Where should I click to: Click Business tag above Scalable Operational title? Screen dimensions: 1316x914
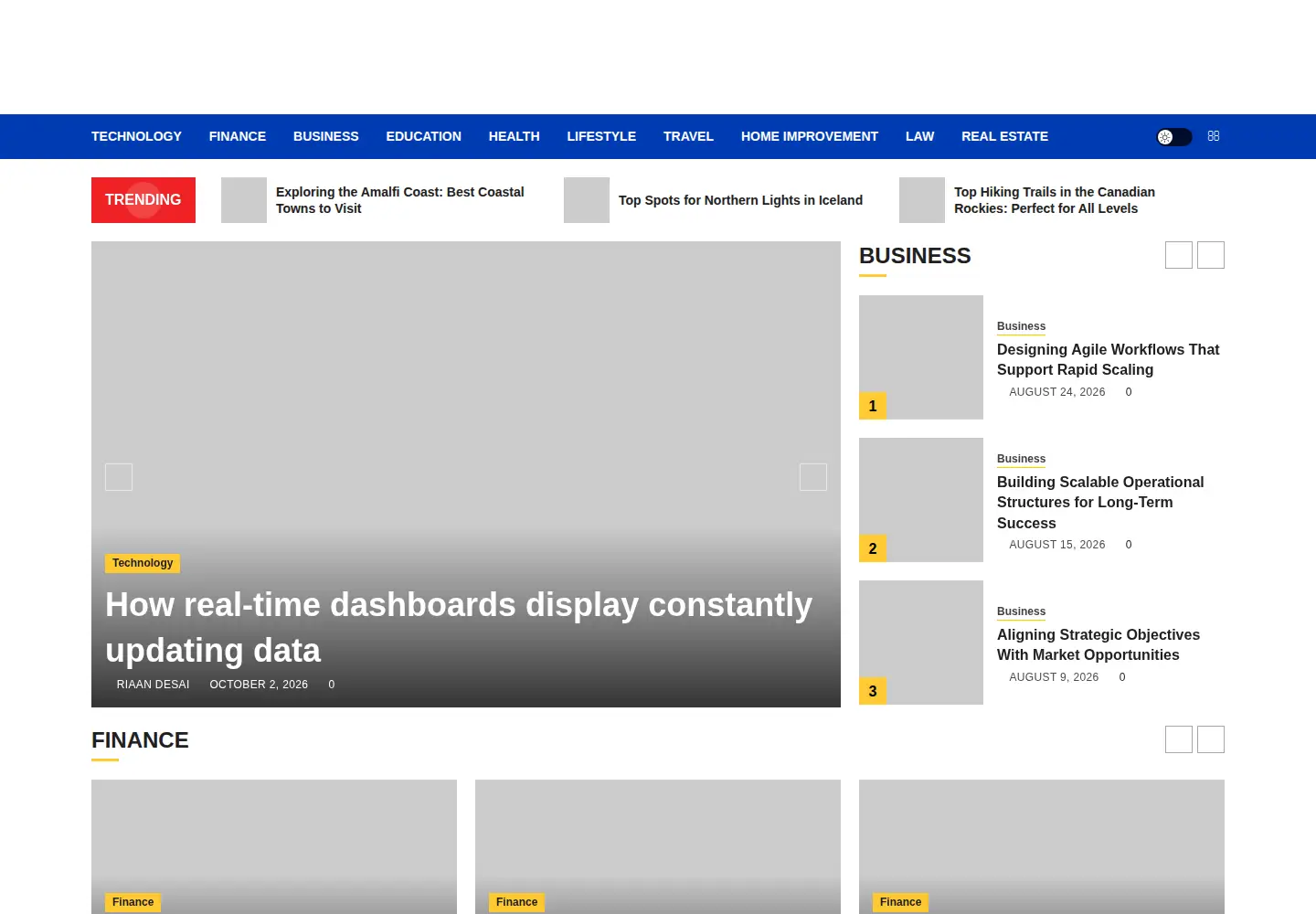1021,459
